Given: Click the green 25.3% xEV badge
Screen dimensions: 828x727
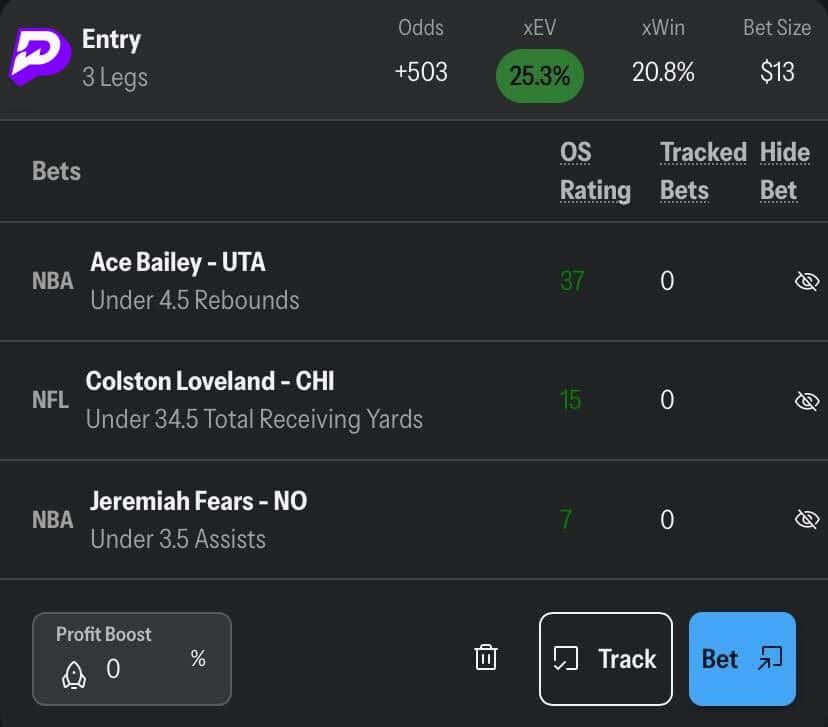Looking at the screenshot, I should pyautogui.click(x=540, y=75).
